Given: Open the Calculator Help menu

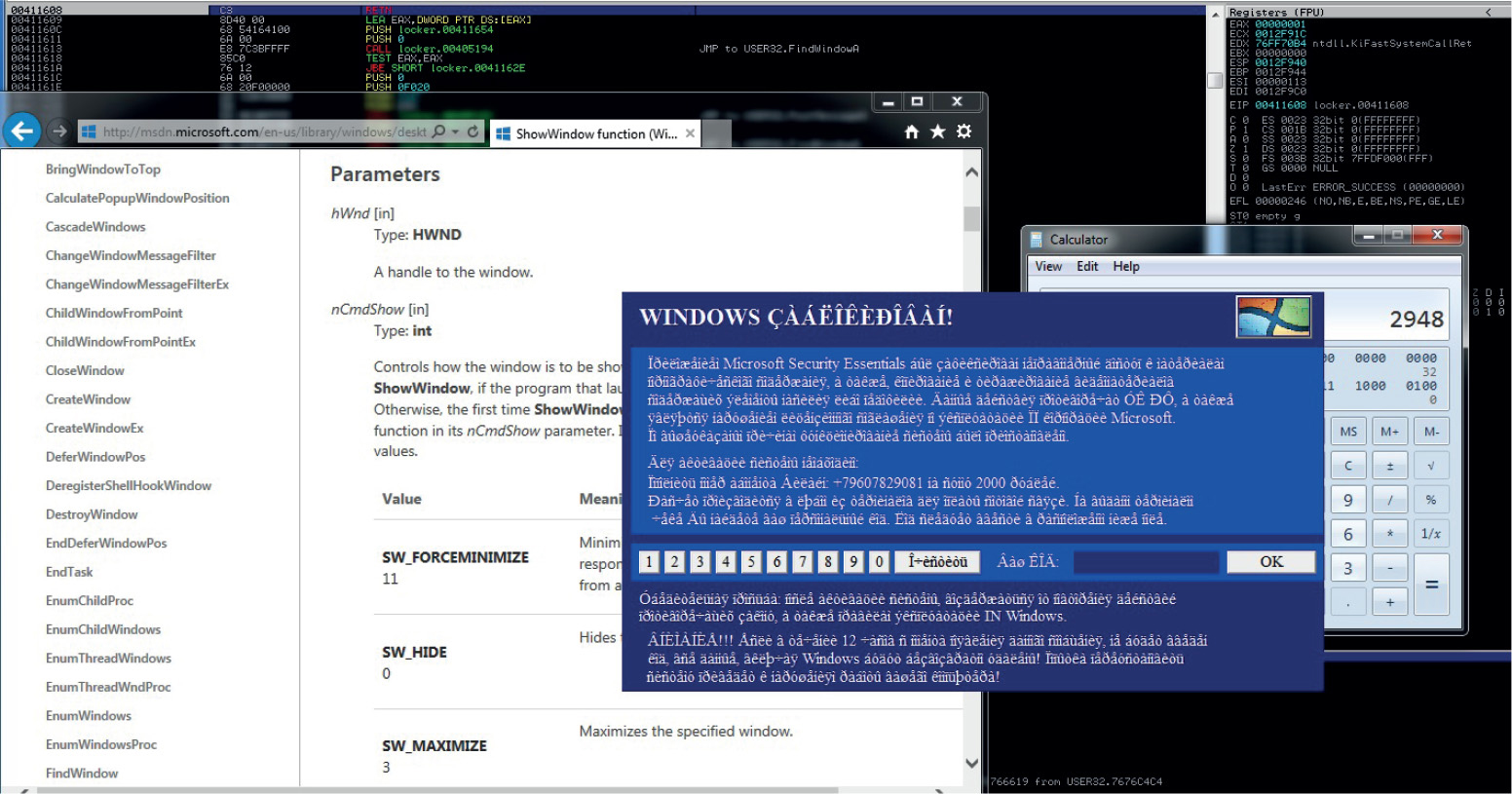Looking at the screenshot, I should tap(1126, 266).
